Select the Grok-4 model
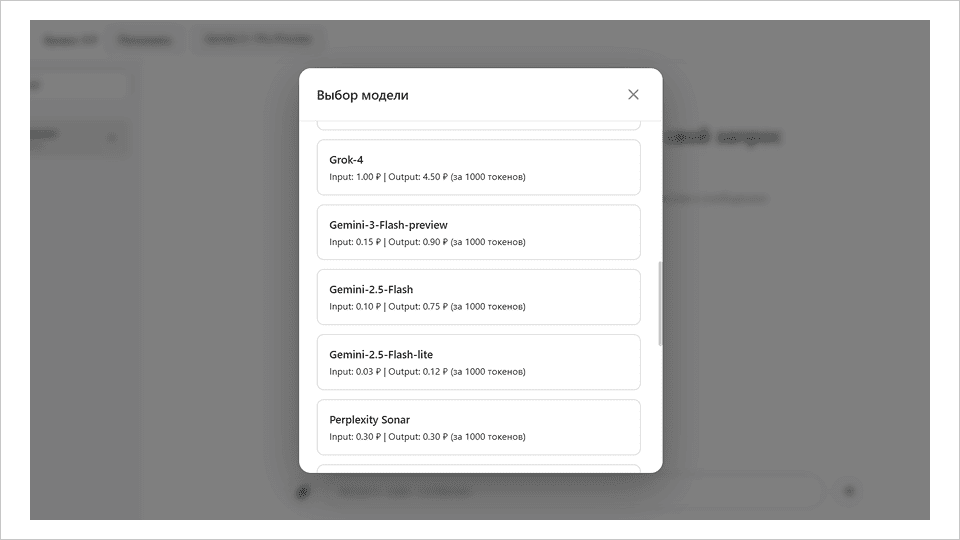 click(x=478, y=167)
